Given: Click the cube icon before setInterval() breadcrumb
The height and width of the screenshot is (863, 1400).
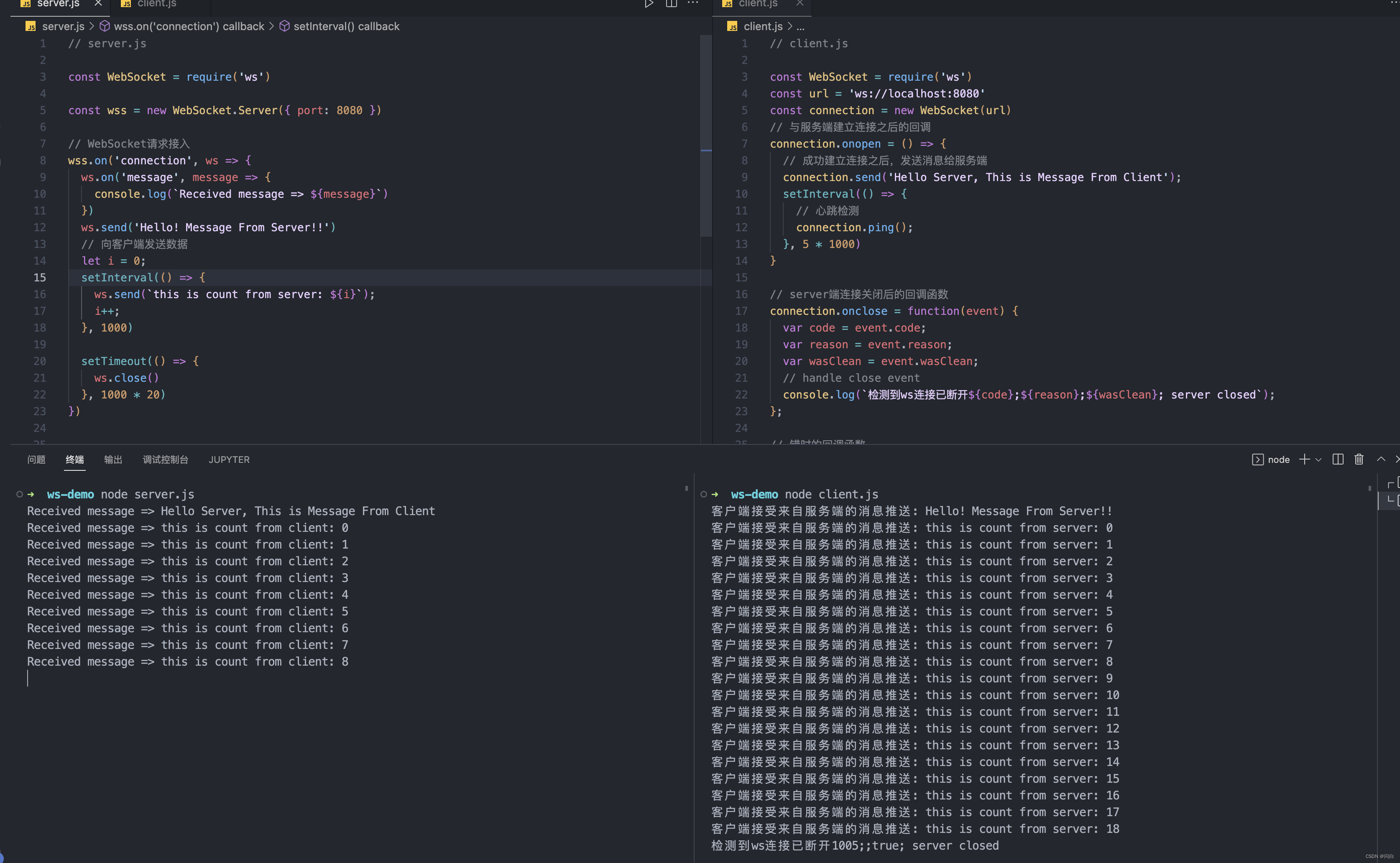Looking at the screenshot, I should [x=284, y=26].
